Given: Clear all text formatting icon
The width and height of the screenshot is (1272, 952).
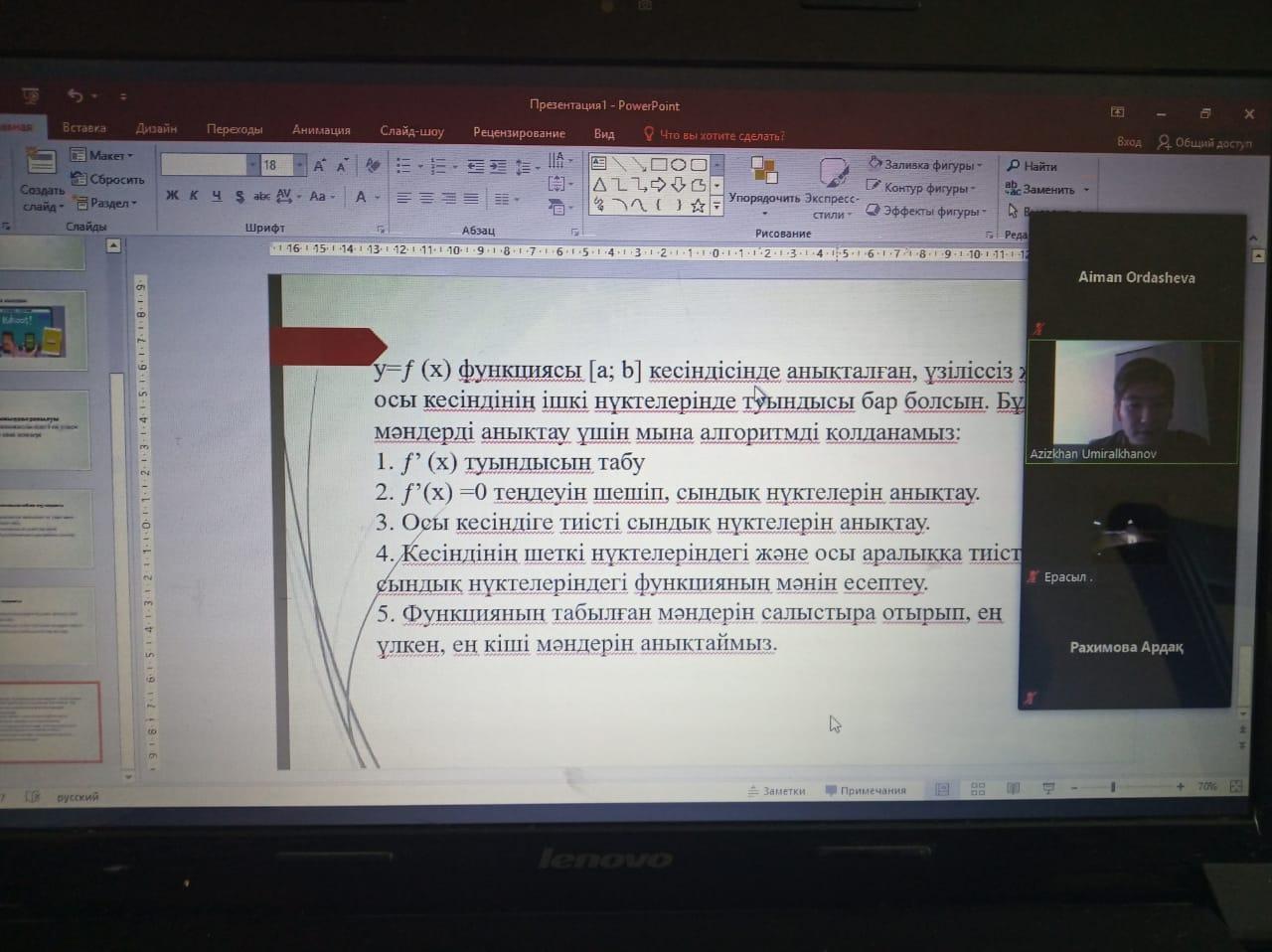Looking at the screenshot, I should (x=373, y=165).
